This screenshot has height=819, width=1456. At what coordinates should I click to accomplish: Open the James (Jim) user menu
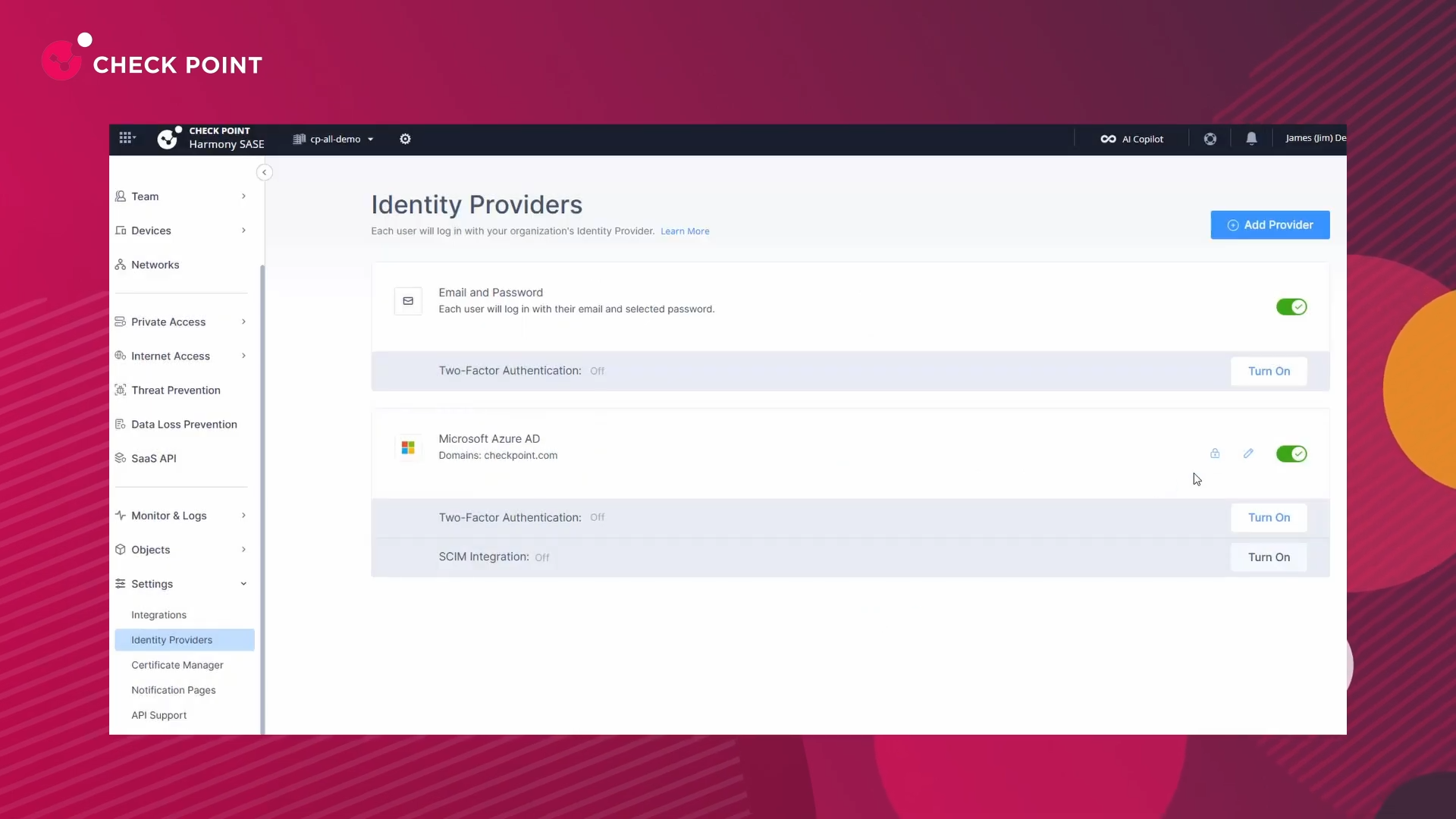click(x=1315, y=138)
